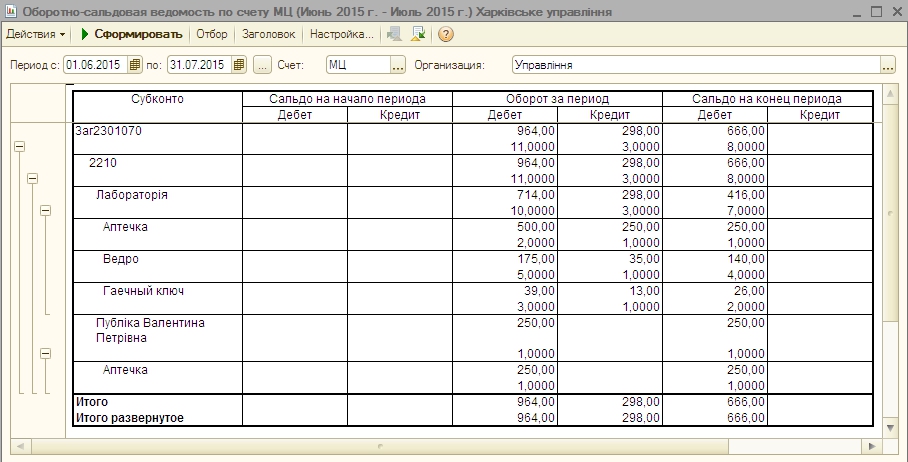Click the 416,00 ending balance cell
This screenshot has width=908, height=462.
pos(746,195)
